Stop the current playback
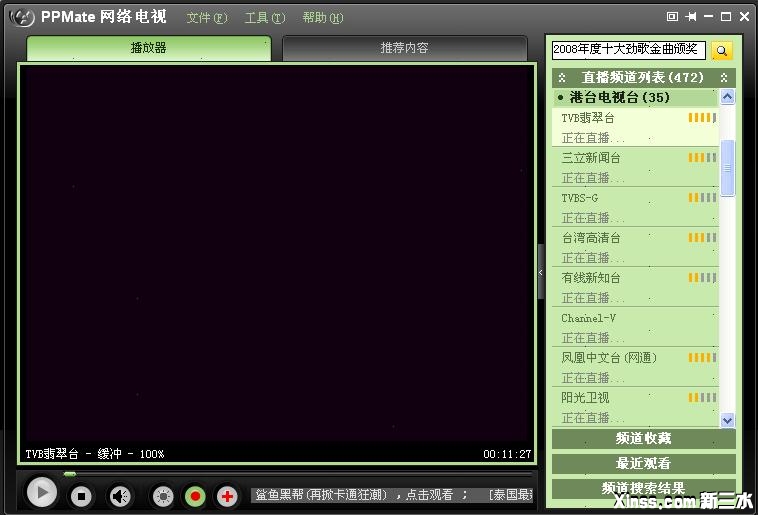 81,496
